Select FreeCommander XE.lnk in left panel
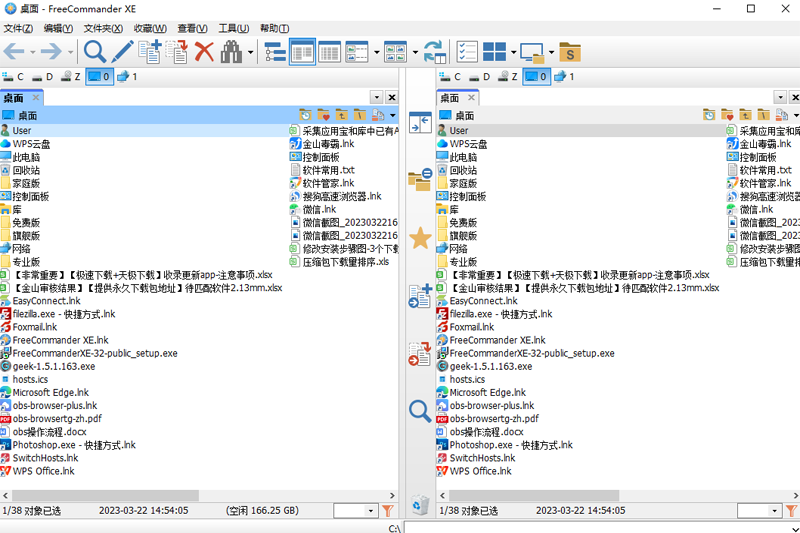 [60, 340]
